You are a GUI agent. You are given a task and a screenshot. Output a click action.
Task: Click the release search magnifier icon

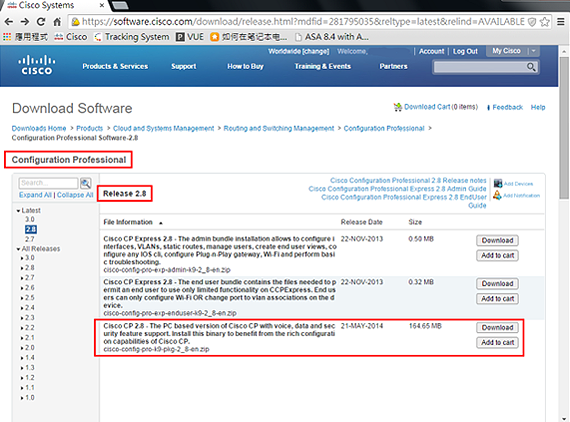86,183
